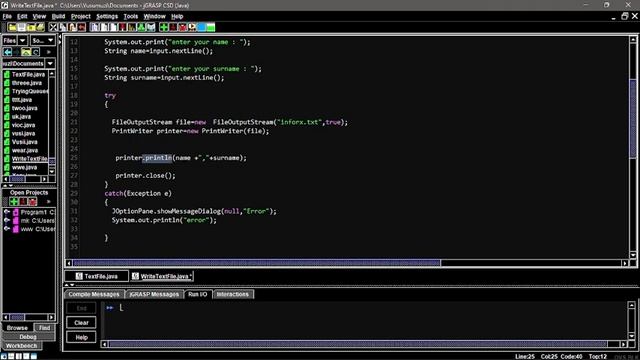Select uk.java in the file list

click(21, 117)
